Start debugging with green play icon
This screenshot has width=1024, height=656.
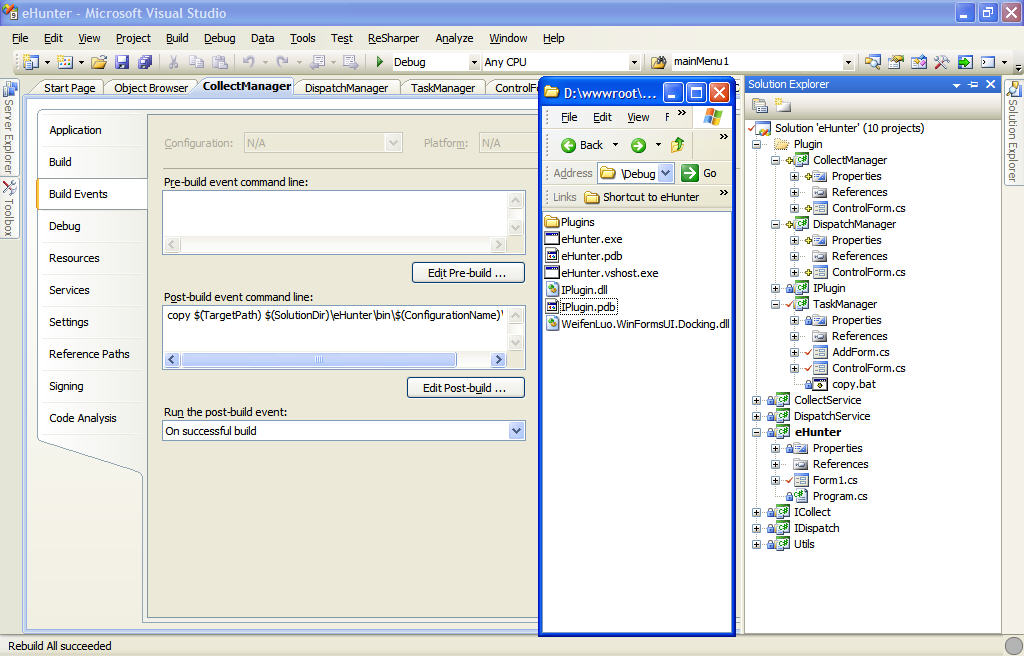tap(379, 62)
